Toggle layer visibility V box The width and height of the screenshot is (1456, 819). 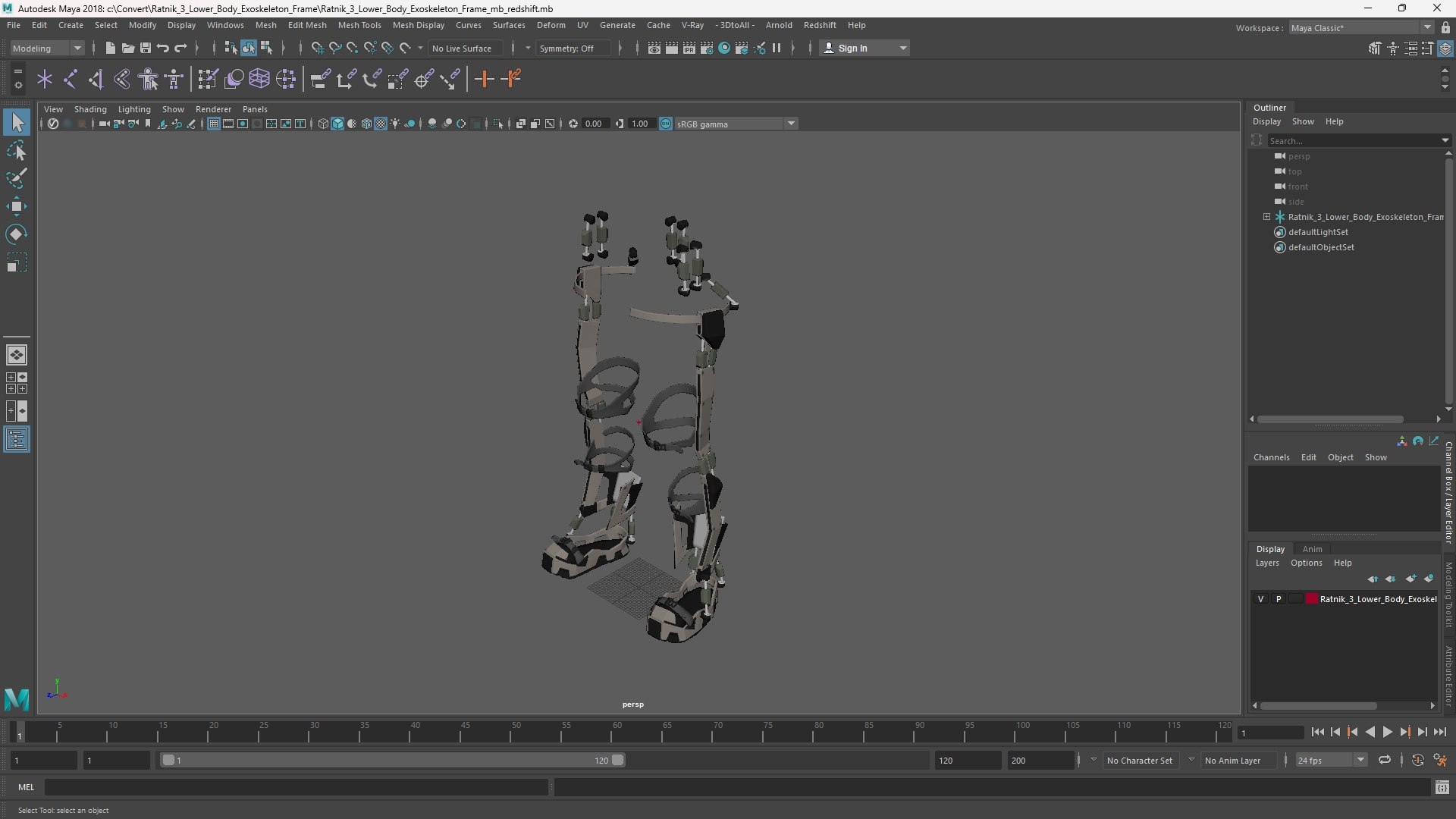1261,599
